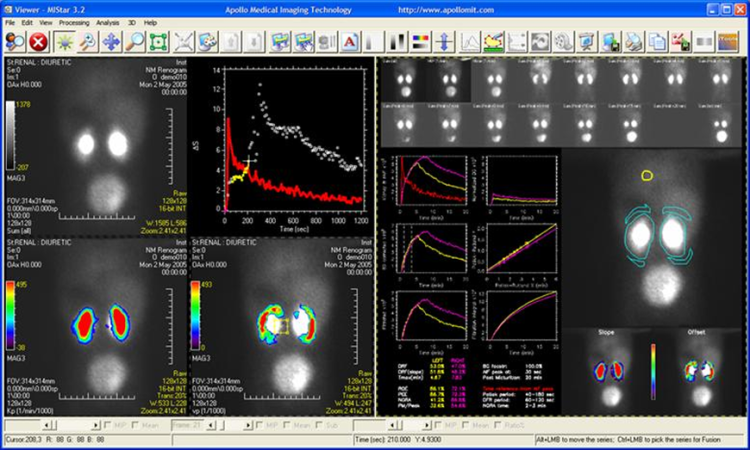Open the rainbow color palette toolbar icon

point(421,41)
